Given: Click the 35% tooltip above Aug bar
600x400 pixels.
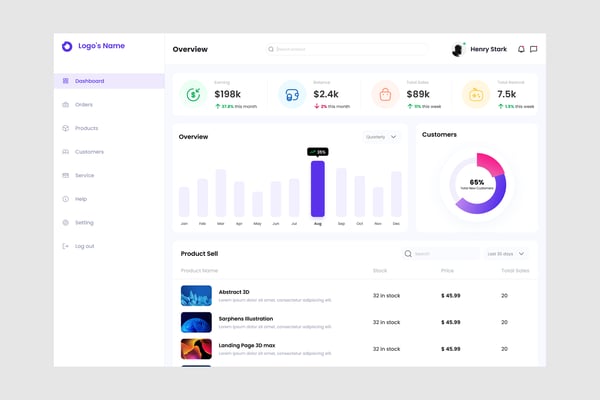Looking at the screenshot, I should [318, 152].
